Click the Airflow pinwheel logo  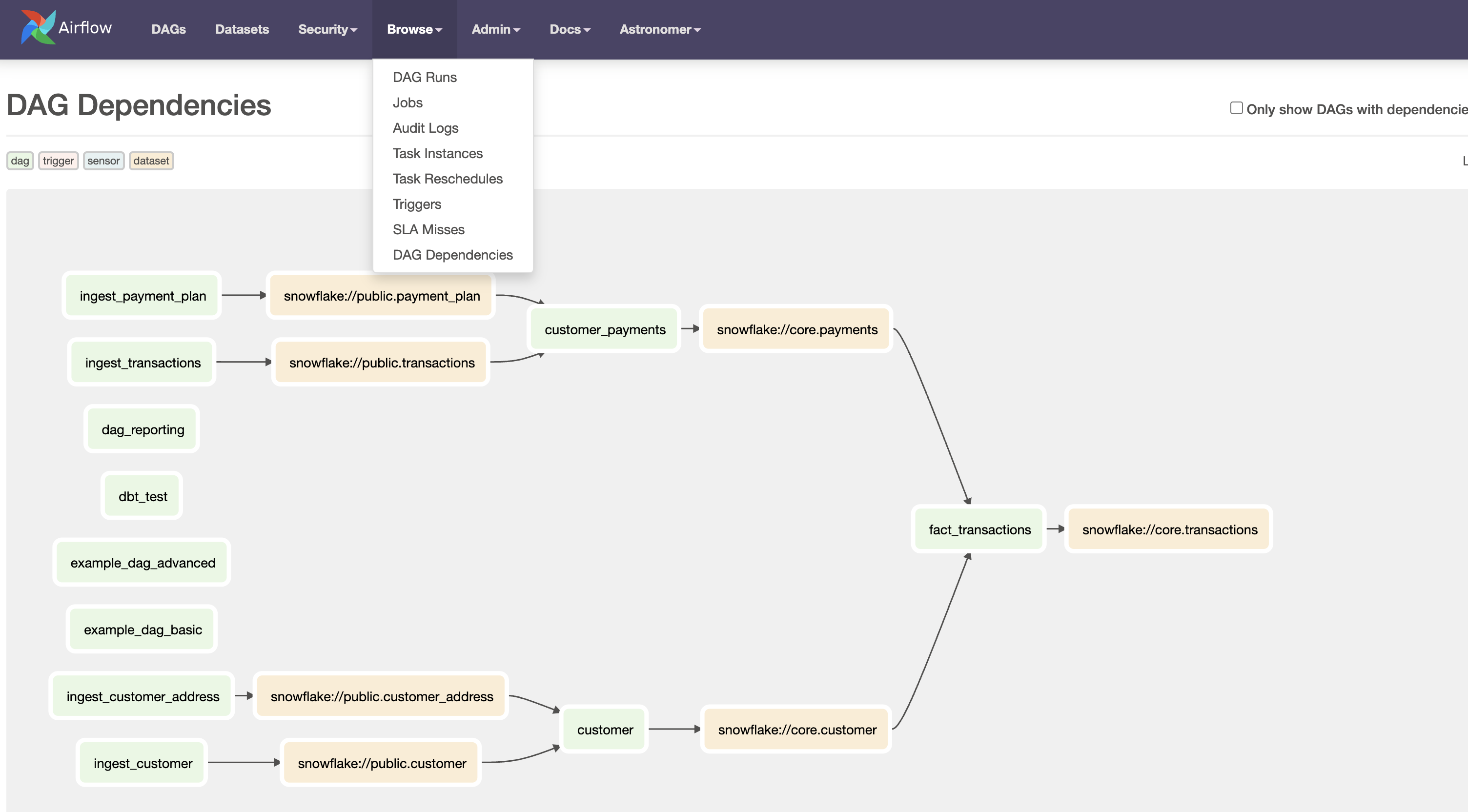(x=38, y=27)
